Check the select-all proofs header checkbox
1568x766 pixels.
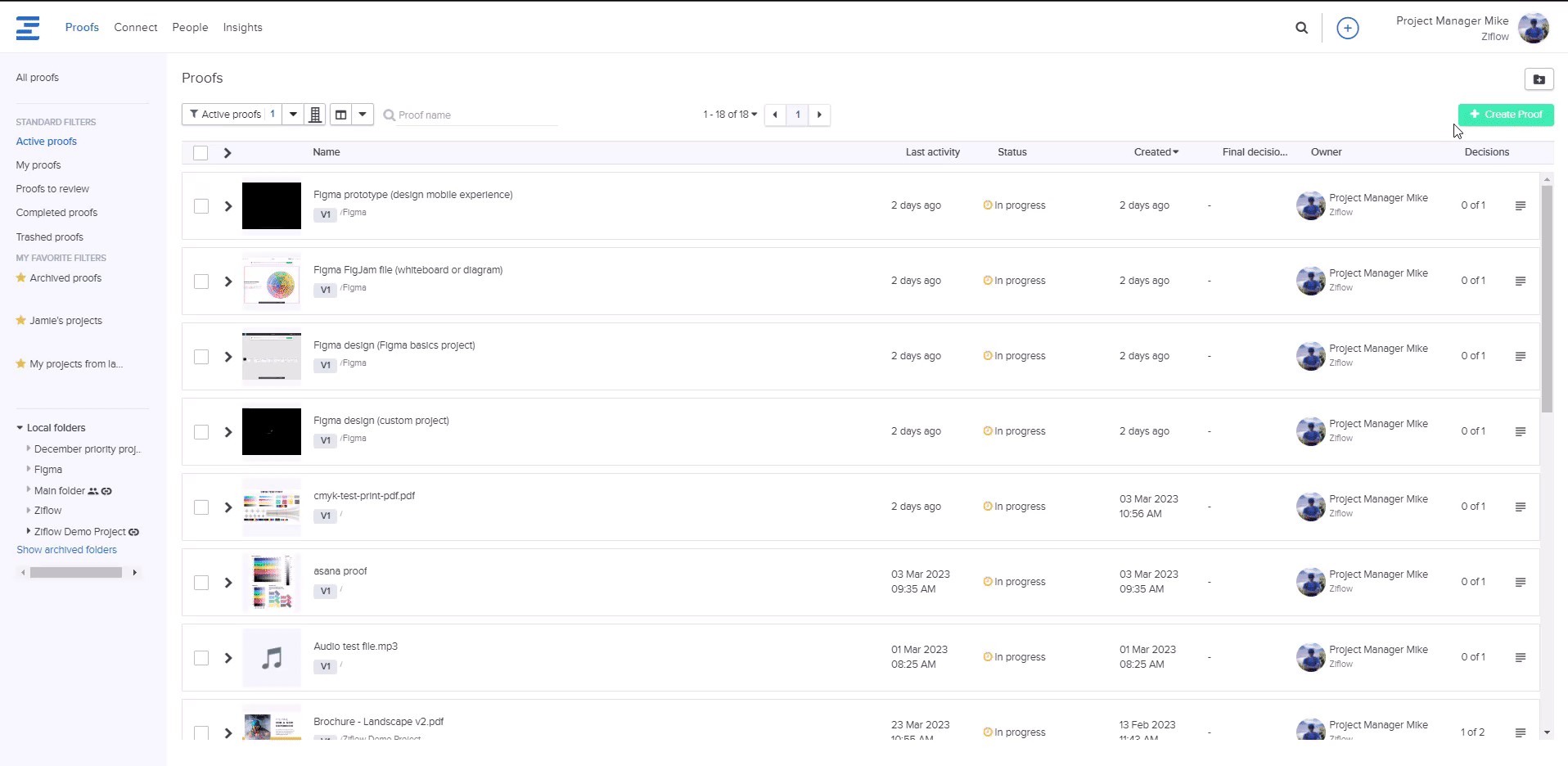click(x=201, y=153)
